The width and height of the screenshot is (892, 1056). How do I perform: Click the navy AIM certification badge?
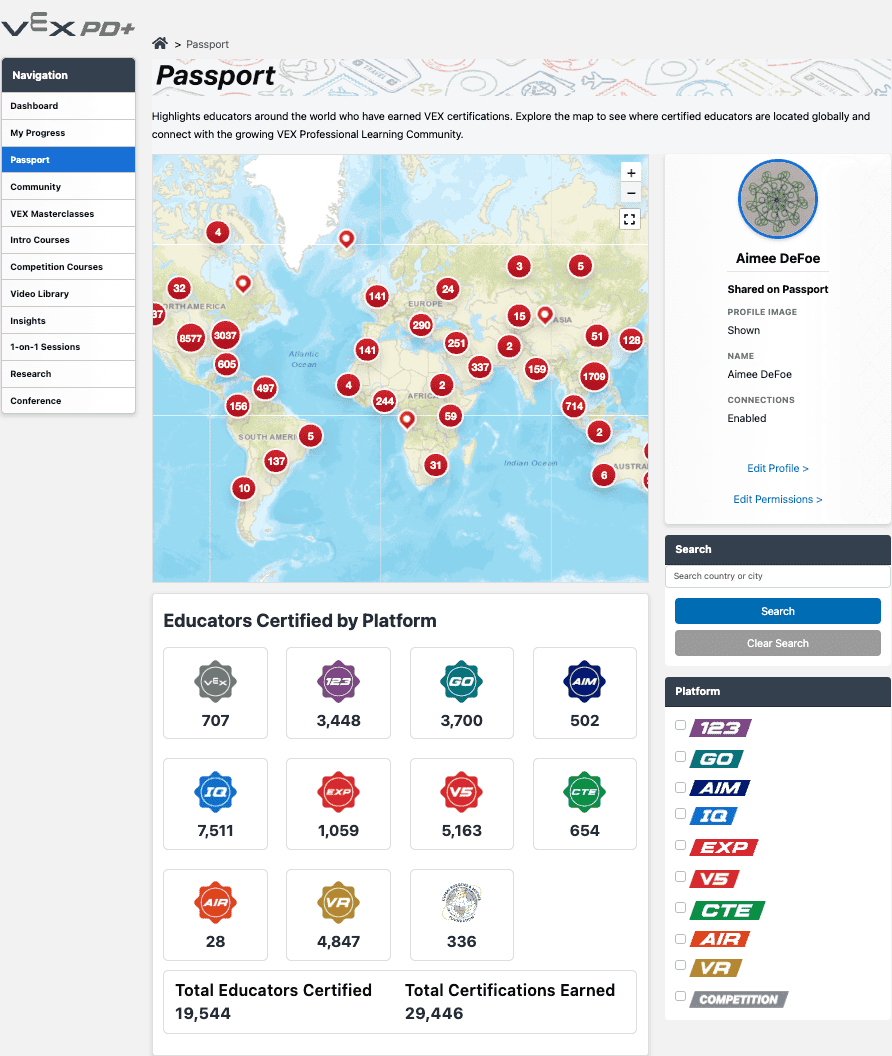tap(585, 682)
